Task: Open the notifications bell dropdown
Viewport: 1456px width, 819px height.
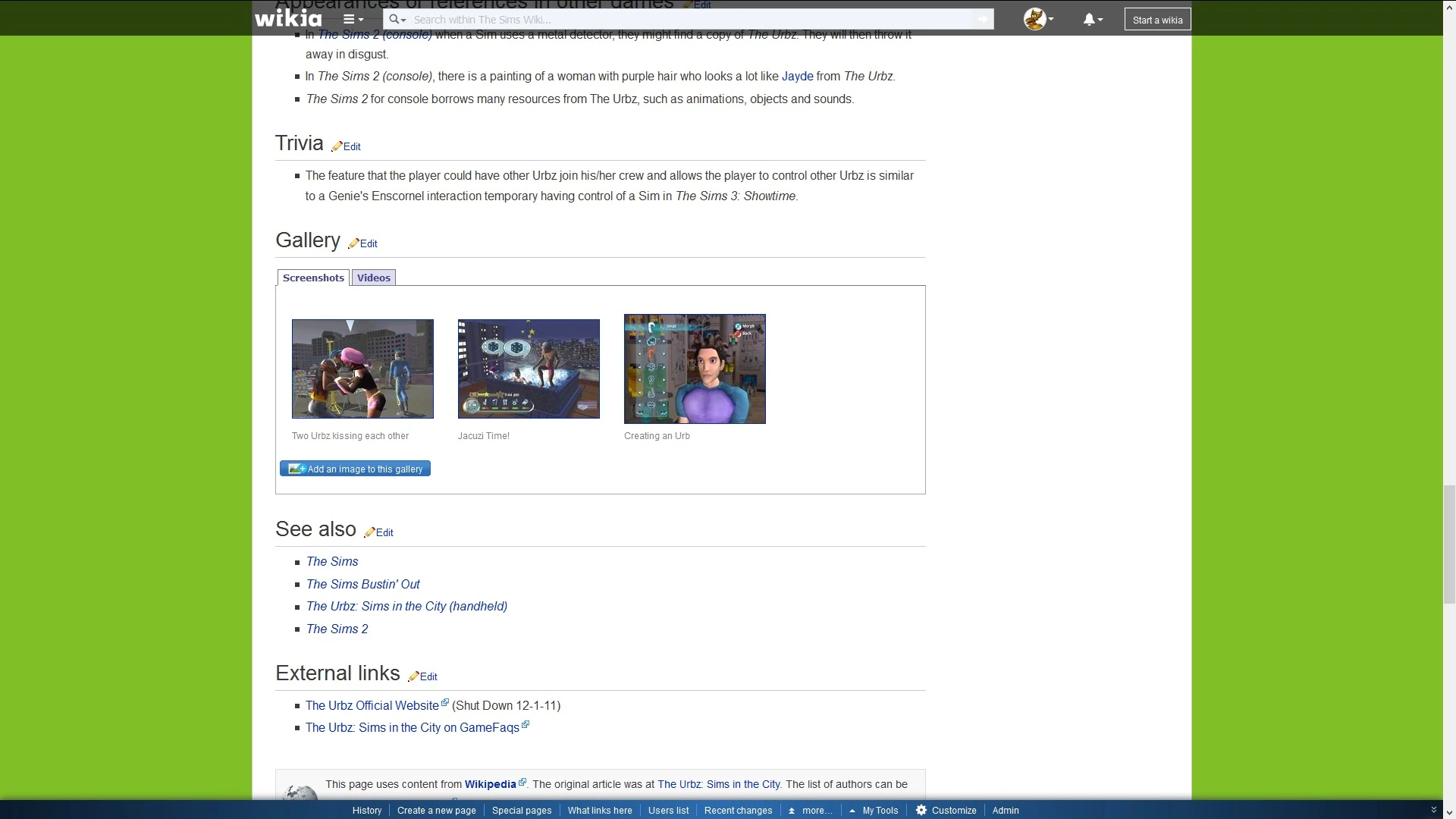Action: (x=1092, y=20)
